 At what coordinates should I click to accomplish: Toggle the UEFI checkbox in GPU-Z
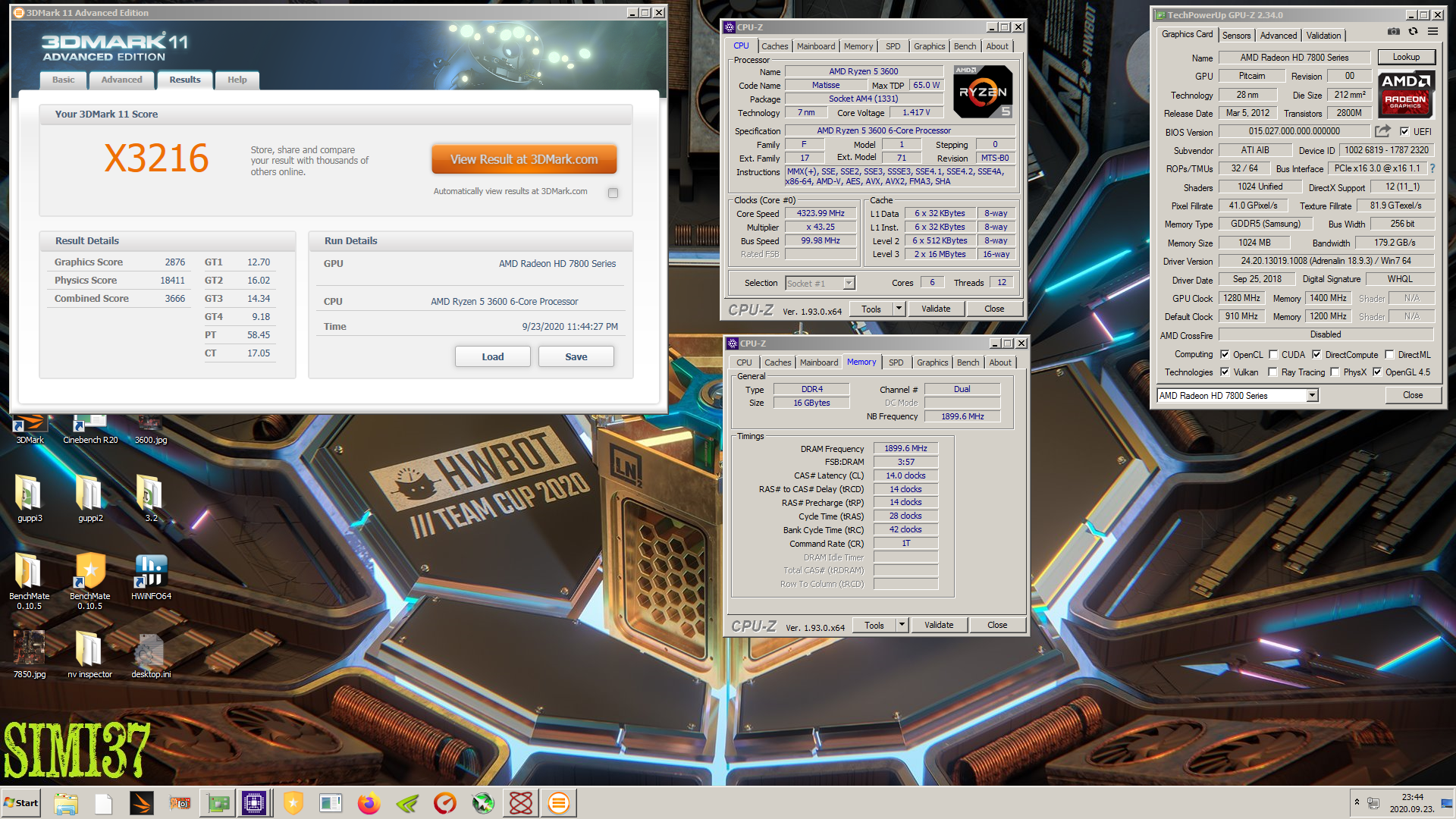pyautogui.click(x=1404, y=131)
